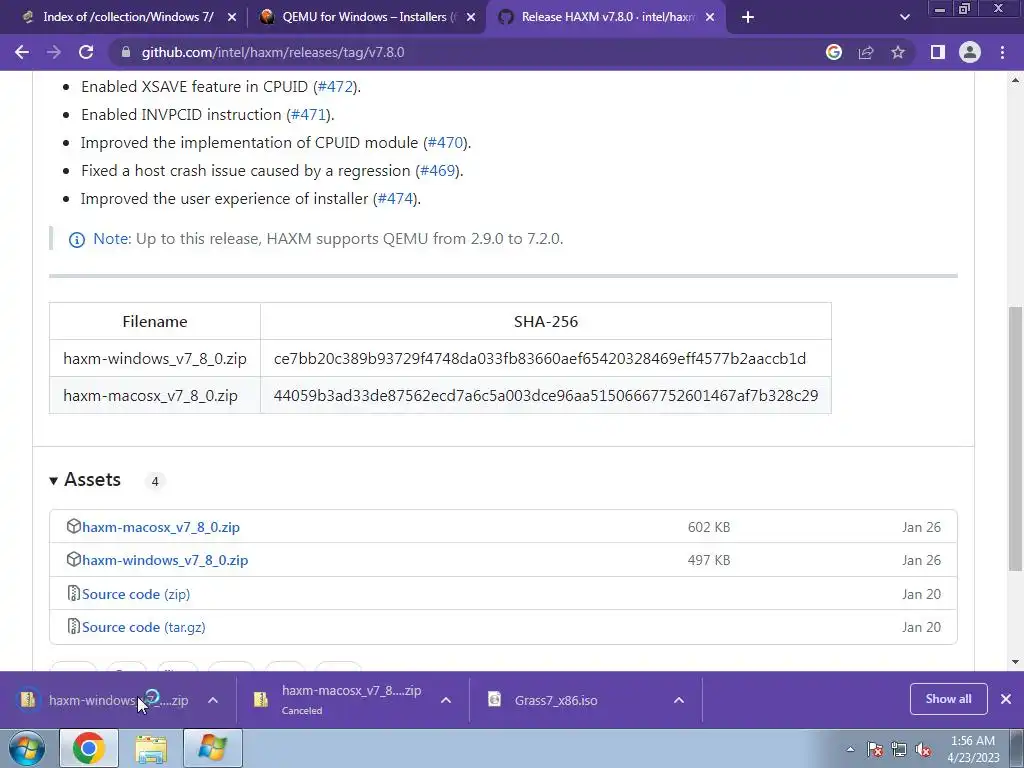Image resolution: width=1024 pixels, height=768 pixels.
Task: Download haxm-windows_v7_8_0.zip asset
Action: 165,560
